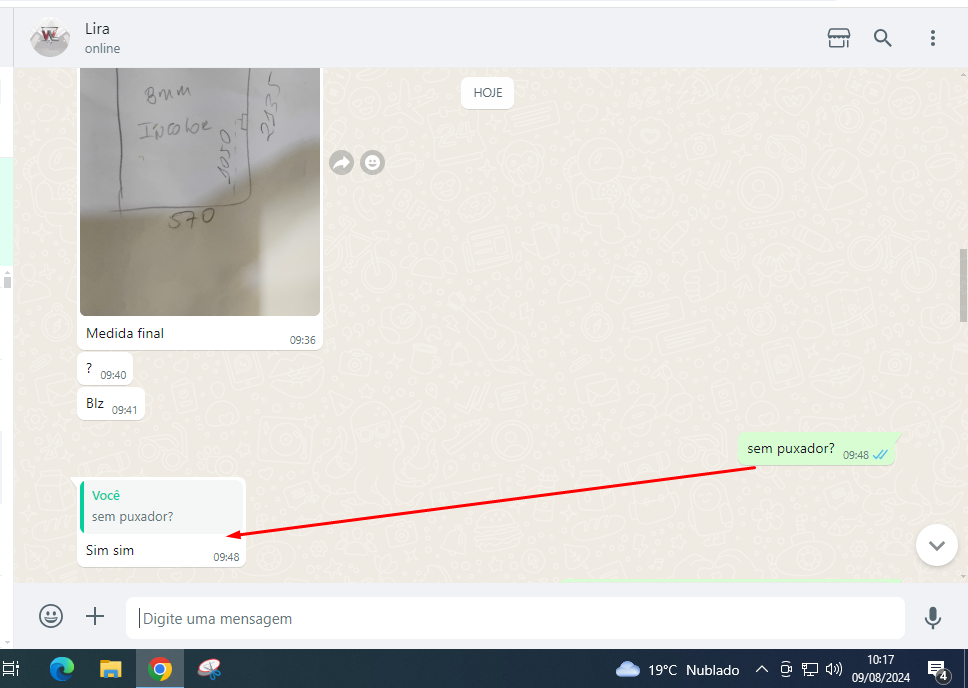
Task: Click the sent 'sem puxador?' message bubble
Action: [x=816, y=449]
